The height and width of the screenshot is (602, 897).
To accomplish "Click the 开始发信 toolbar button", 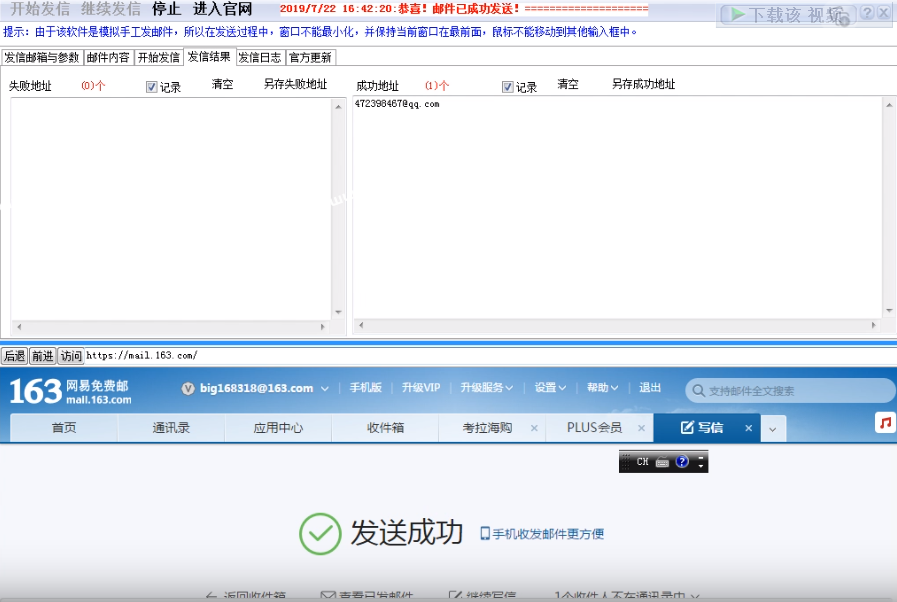I will click(39, 9).
